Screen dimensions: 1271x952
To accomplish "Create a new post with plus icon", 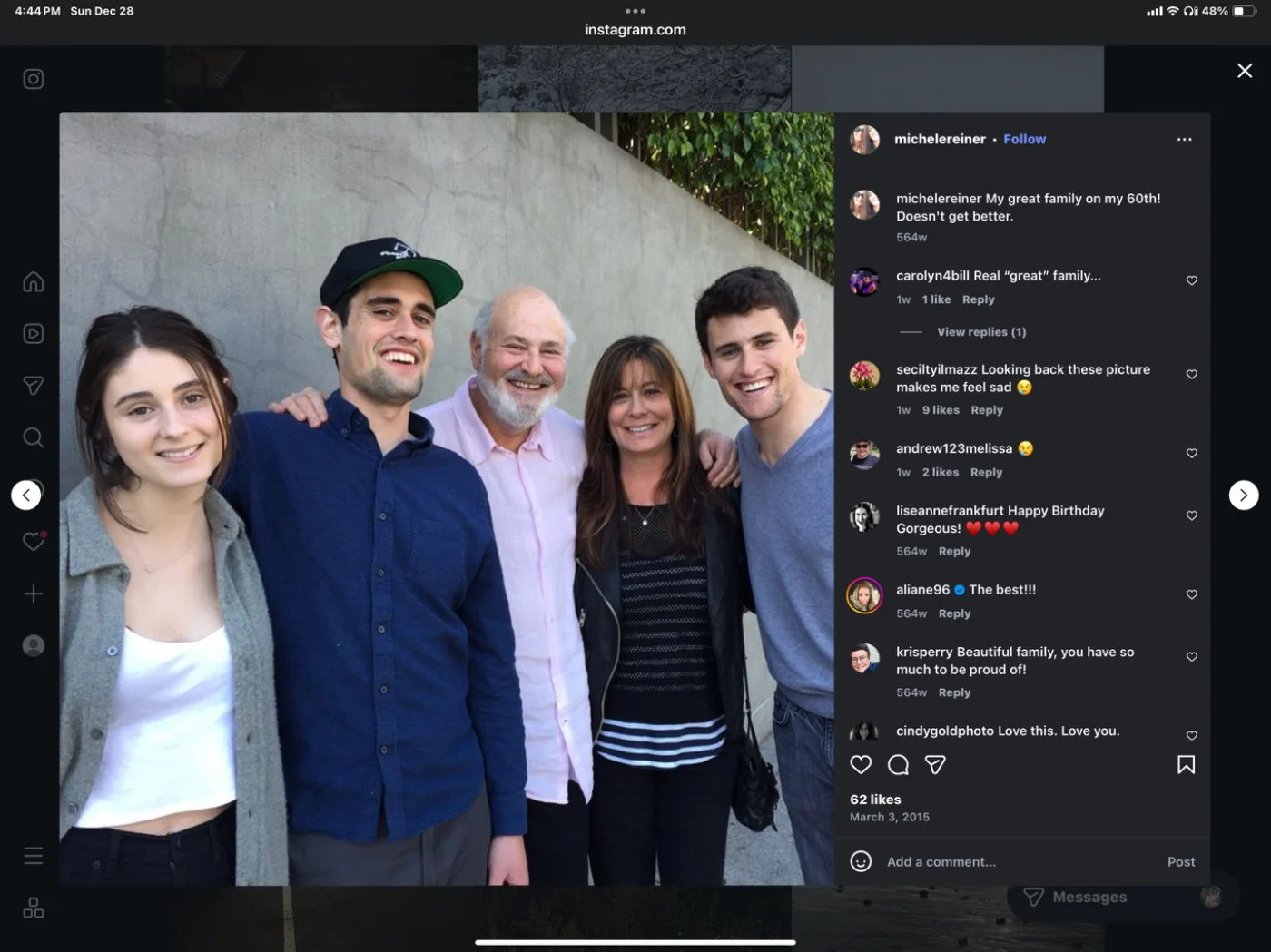I will pos(34,594).
